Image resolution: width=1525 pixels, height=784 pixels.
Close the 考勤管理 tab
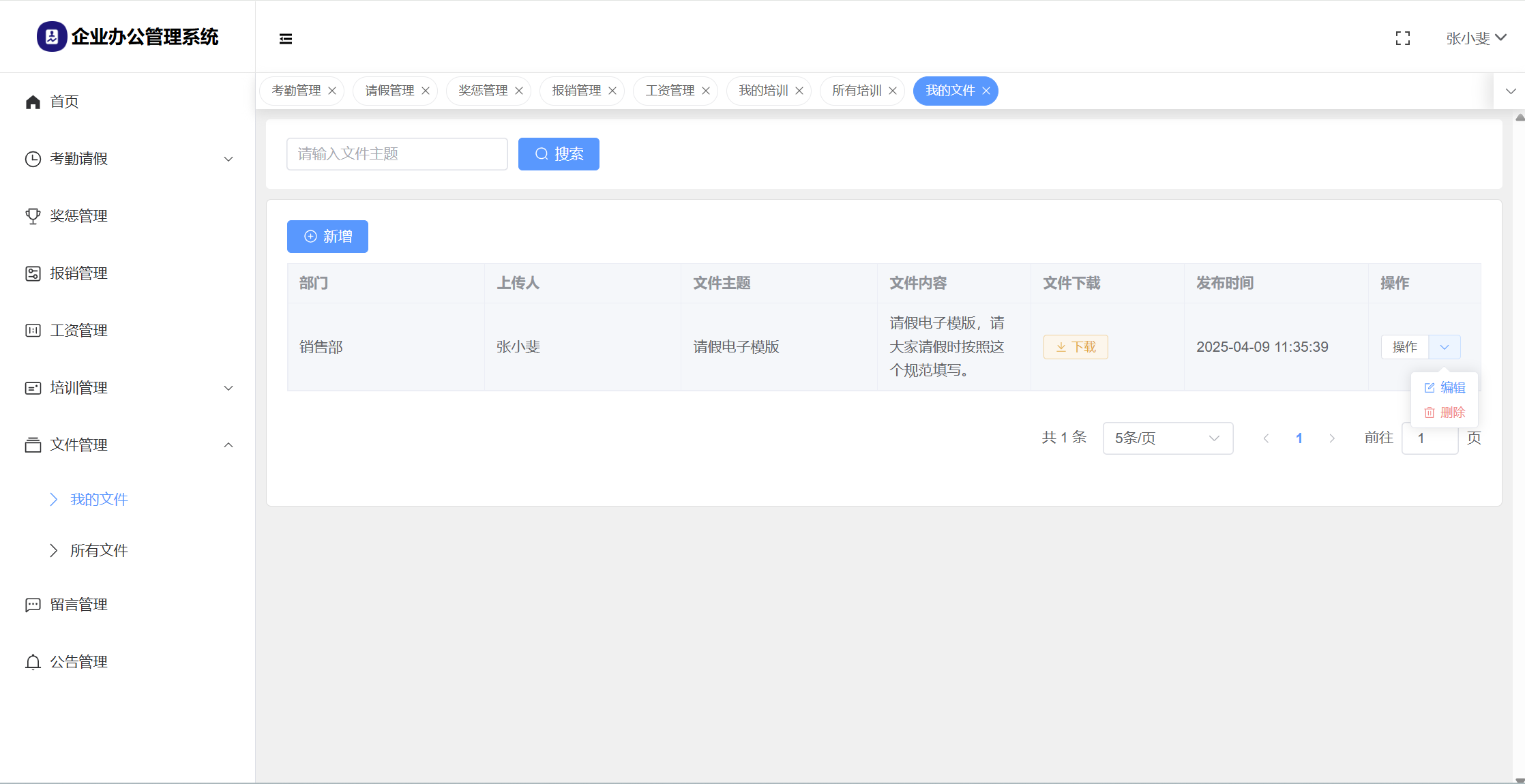[332, 91]
